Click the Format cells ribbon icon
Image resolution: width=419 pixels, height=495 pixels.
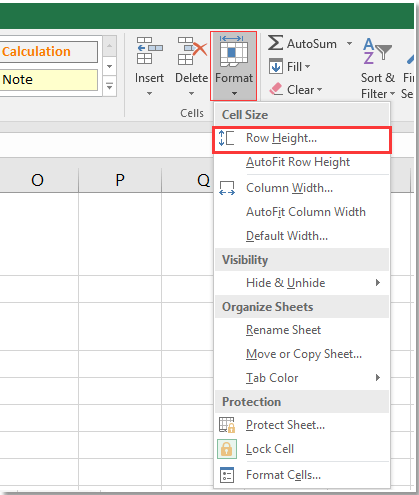point(234,51)
